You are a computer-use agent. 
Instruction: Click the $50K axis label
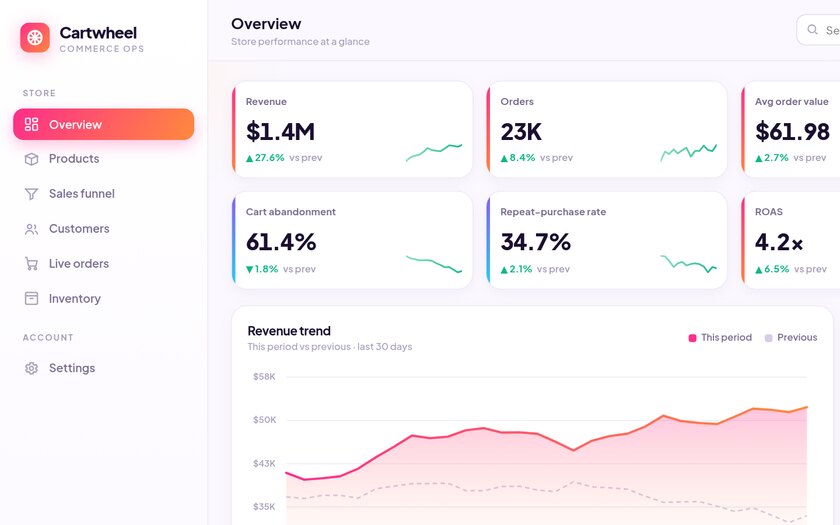click(x=265, y=419)
